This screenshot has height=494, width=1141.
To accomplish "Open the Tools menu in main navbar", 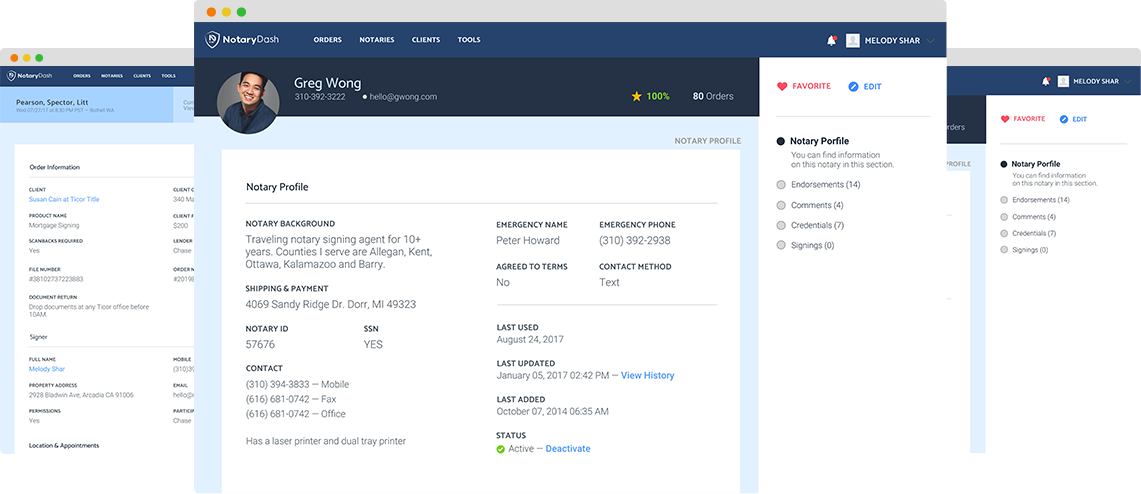I will pyautogui.click(x=469, y=40).
